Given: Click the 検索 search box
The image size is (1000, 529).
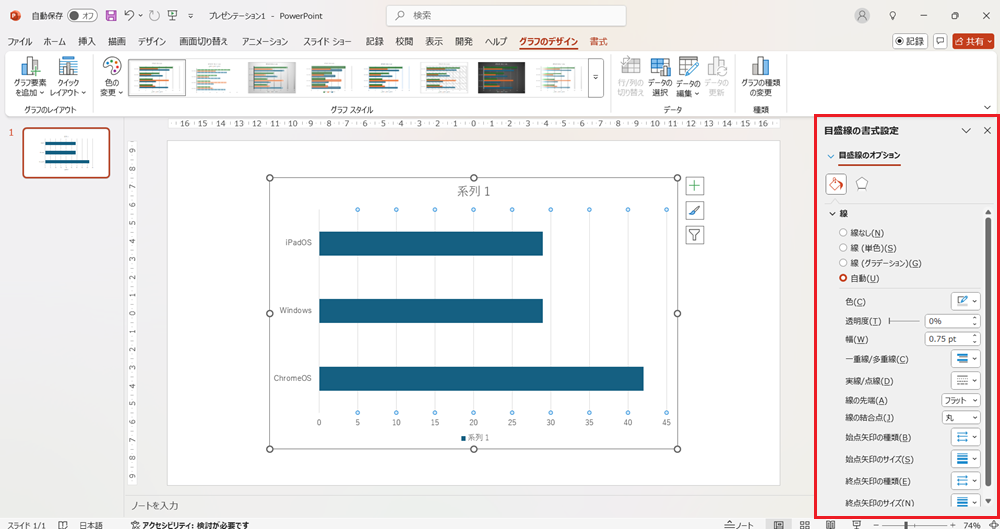Looking at the screenshot, I should (x=506, y=15).
